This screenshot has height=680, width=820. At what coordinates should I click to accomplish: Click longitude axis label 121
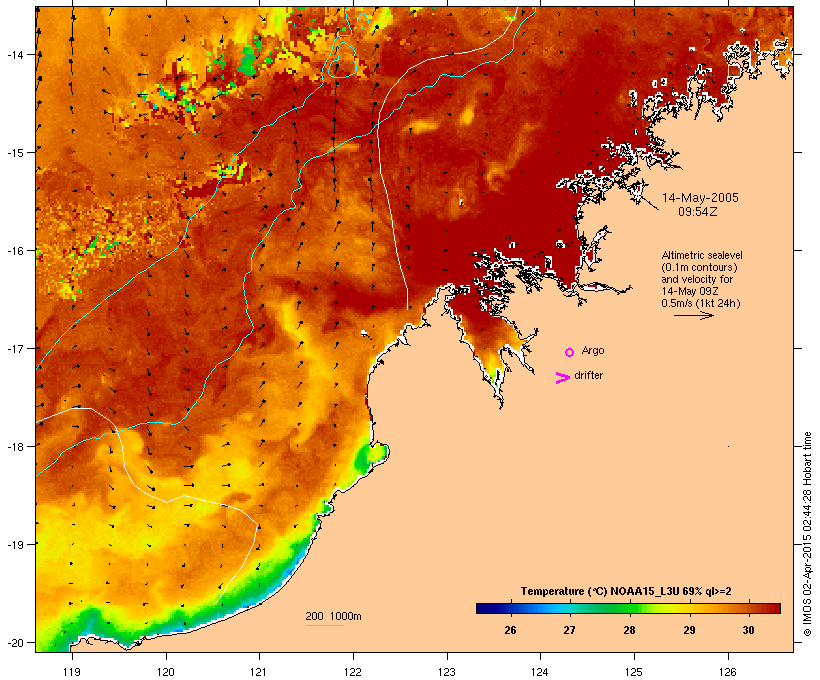tap(259, 672)
